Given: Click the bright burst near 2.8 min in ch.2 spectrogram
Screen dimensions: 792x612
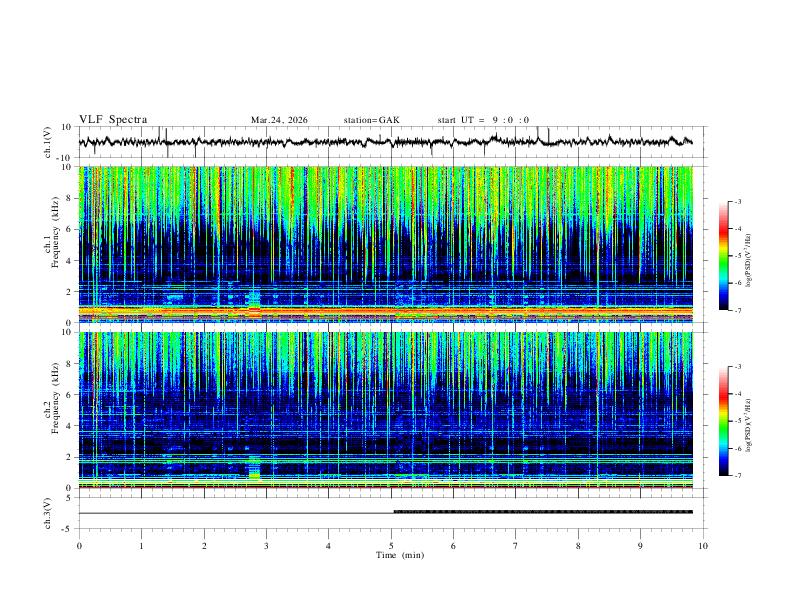Looking at the screenshot, I should [x=254, y=468].
